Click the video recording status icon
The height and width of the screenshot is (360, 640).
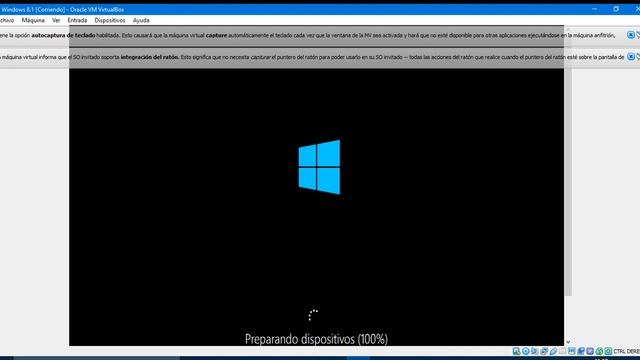click(581, 351)
